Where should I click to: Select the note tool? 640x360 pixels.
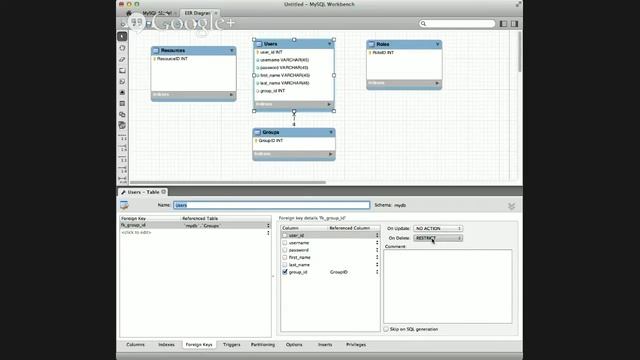(x=122, y=82)
